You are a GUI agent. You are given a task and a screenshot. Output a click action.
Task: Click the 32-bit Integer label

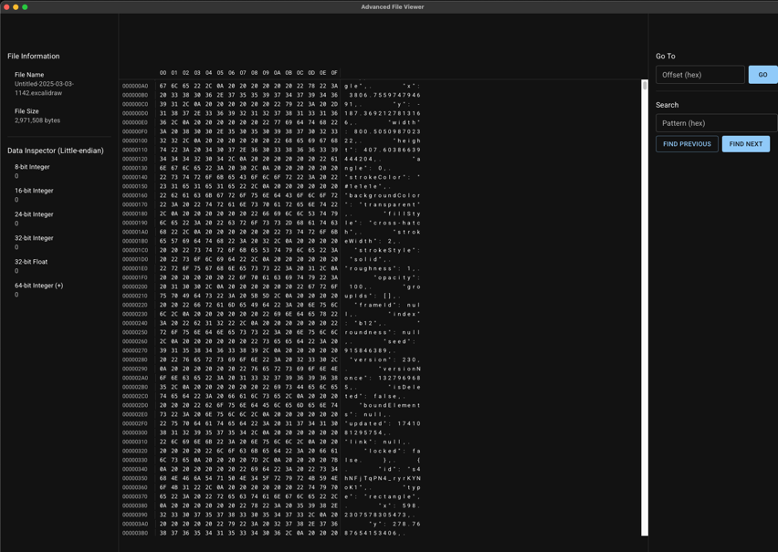coord(34,239)
